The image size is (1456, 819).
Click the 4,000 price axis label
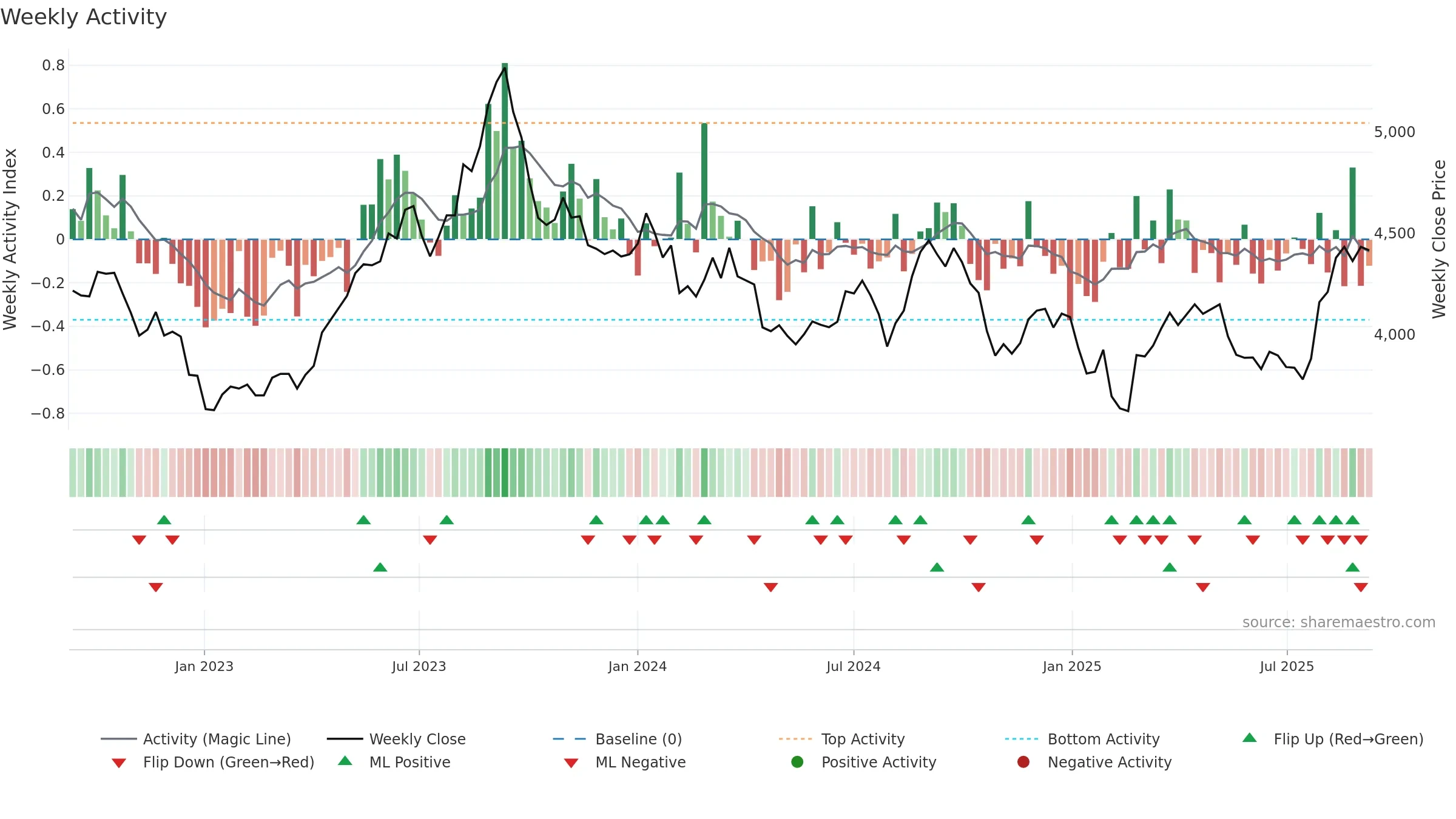[1395, 335]
